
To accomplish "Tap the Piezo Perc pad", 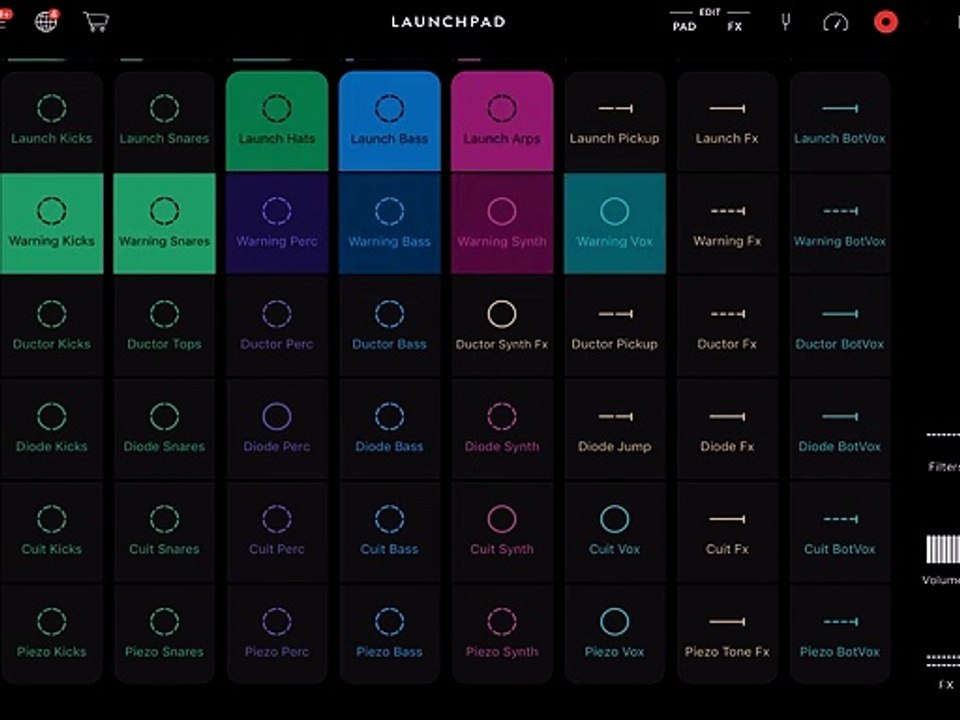I will coord(277,634).
